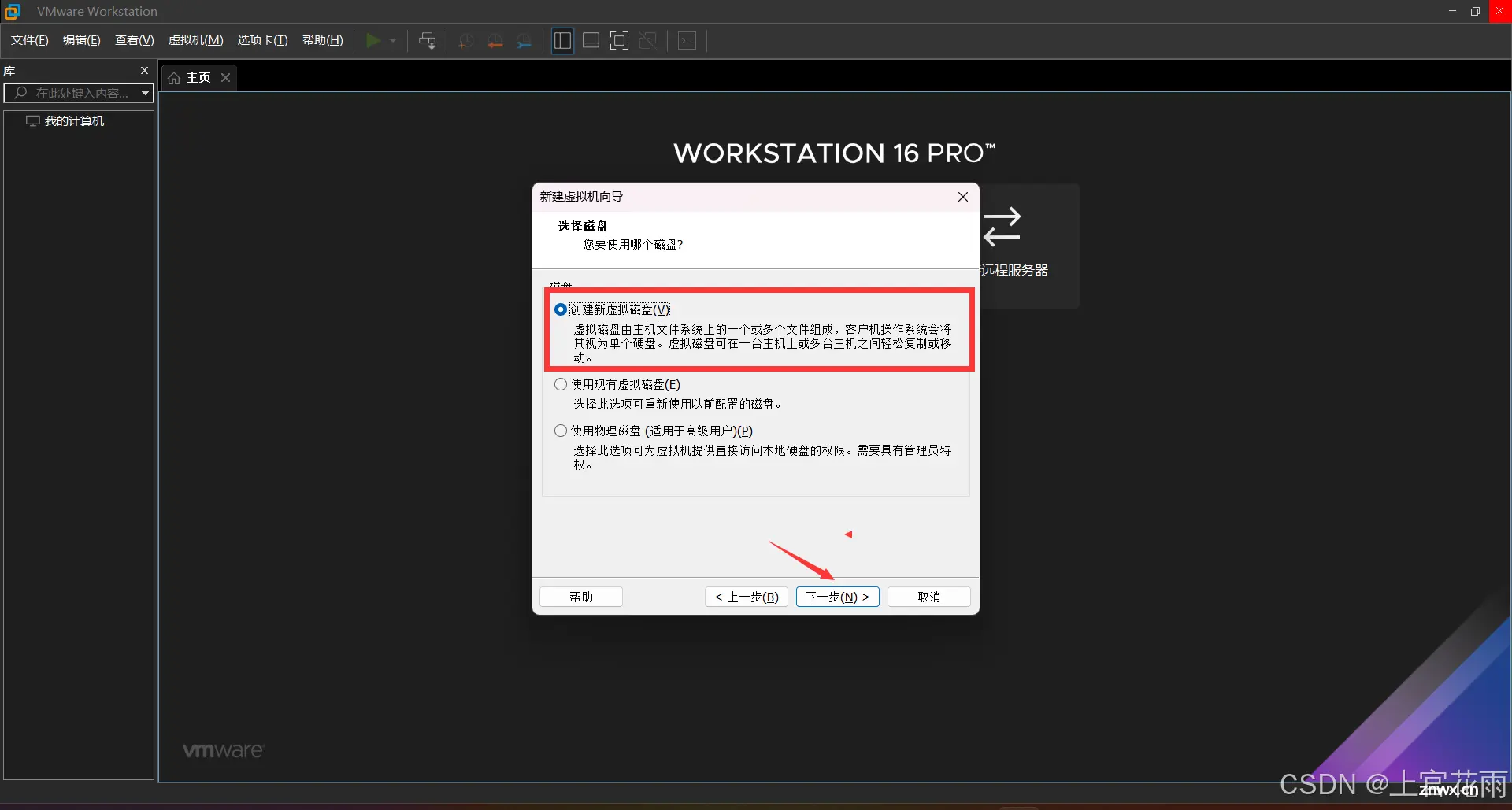Viewport: 1512px width, 810px height.
Task: Minimize the VMware Workstation window
Action: (1453, 11)
